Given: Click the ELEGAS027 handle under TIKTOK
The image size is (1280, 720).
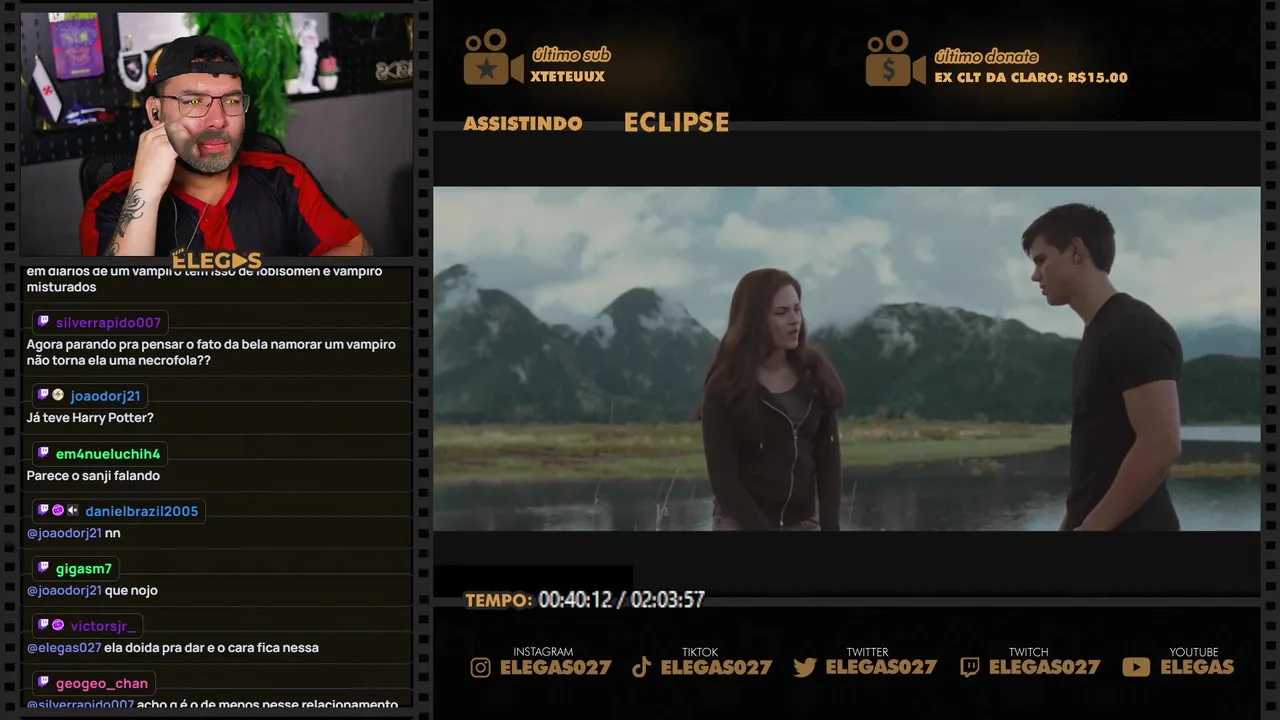Looking at the screenshot, I should 717,667.
